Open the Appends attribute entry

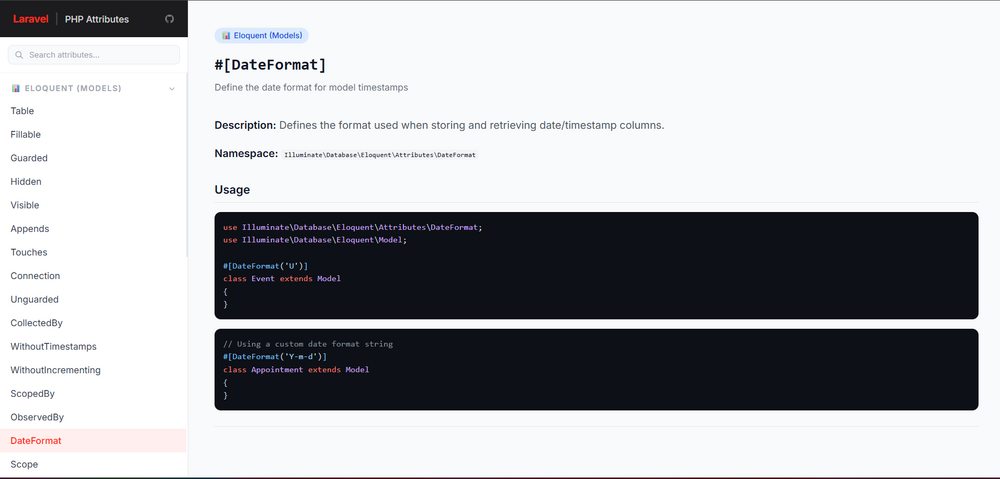coord(93,229)
